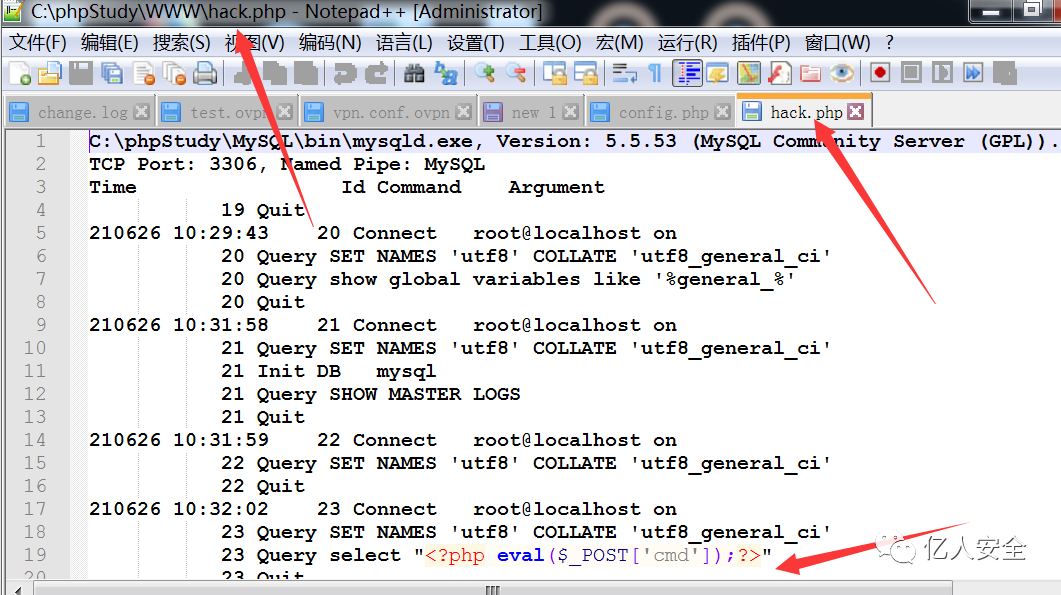Viewport: 1061px width, 595px height.
Task: Click the Zoom Out magnifier icon
Action: (x=516, y=73)
